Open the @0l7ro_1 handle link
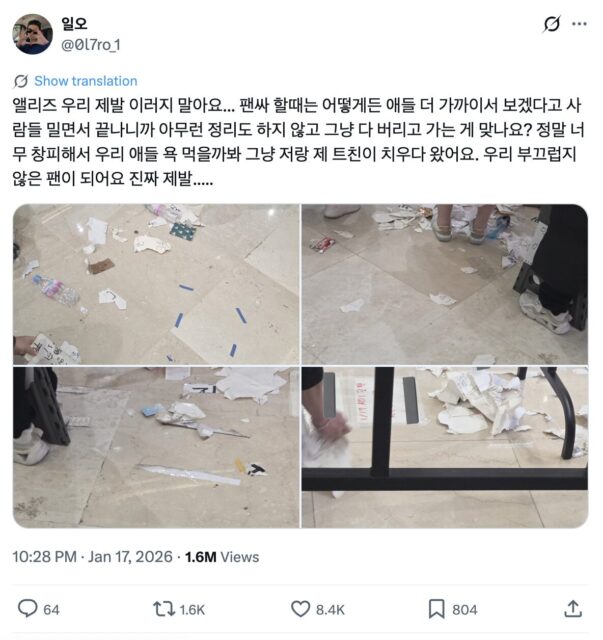The image size is (603, 640). coord(91,44)
